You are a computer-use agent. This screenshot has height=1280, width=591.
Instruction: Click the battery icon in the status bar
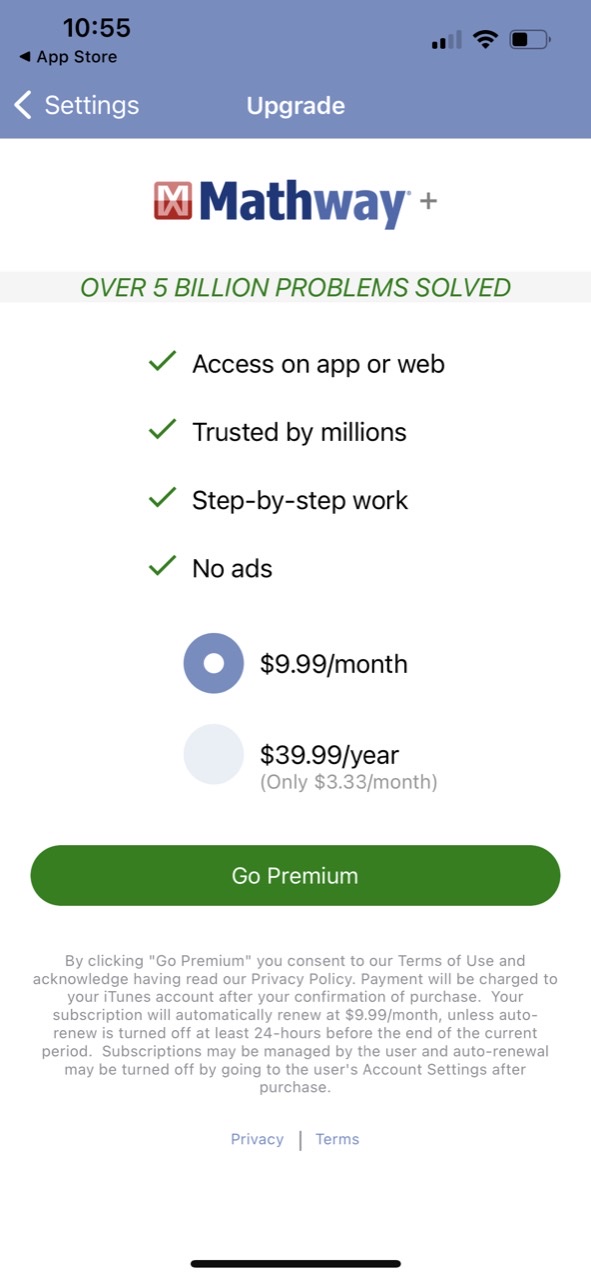tap(529, 39)
